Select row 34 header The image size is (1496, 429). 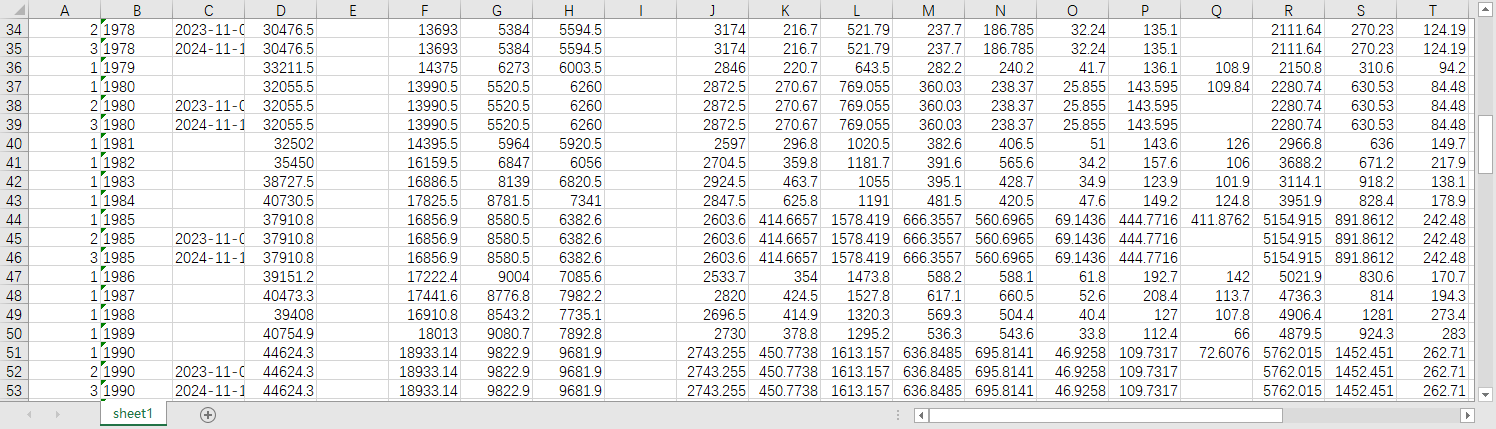point(15,30)
